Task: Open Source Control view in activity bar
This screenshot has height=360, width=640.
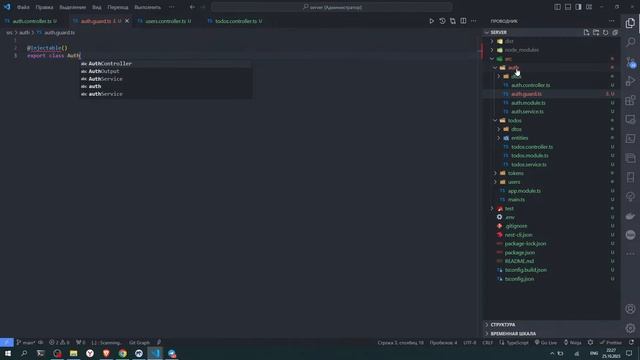Action: [630, 62]
